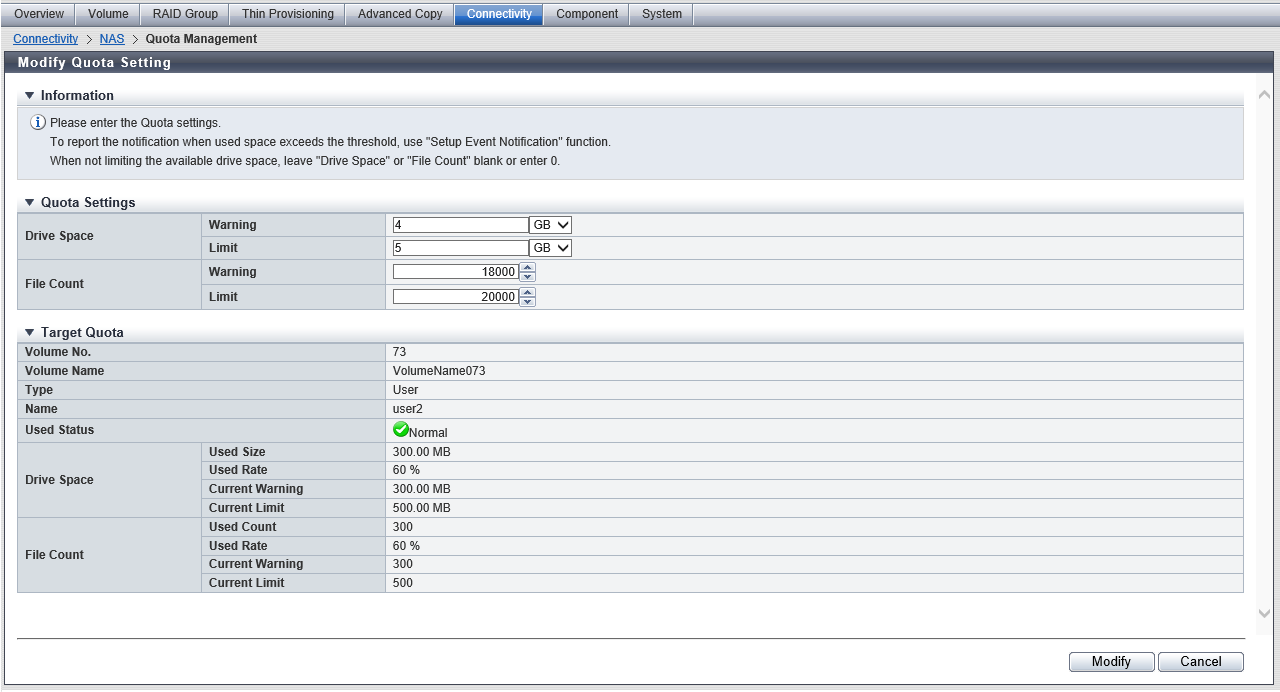Image resolution: width=1280 pixels, height=692 pixels.
Task: Click the Drive Space Warning input field
Action: click(x=460, y=225)
